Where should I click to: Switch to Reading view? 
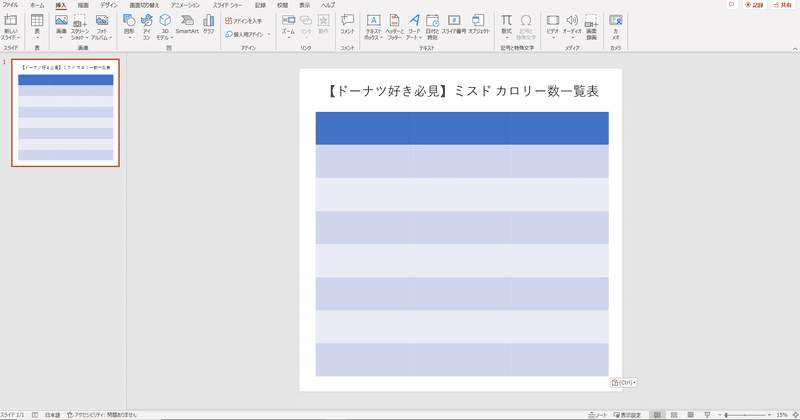click(690, 415)
